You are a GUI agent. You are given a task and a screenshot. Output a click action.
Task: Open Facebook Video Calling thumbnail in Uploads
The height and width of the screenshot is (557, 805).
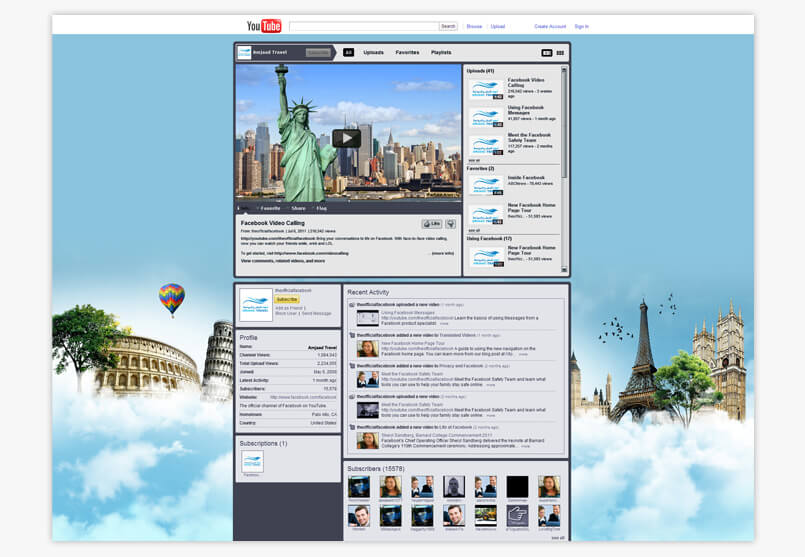click(486, 89)
